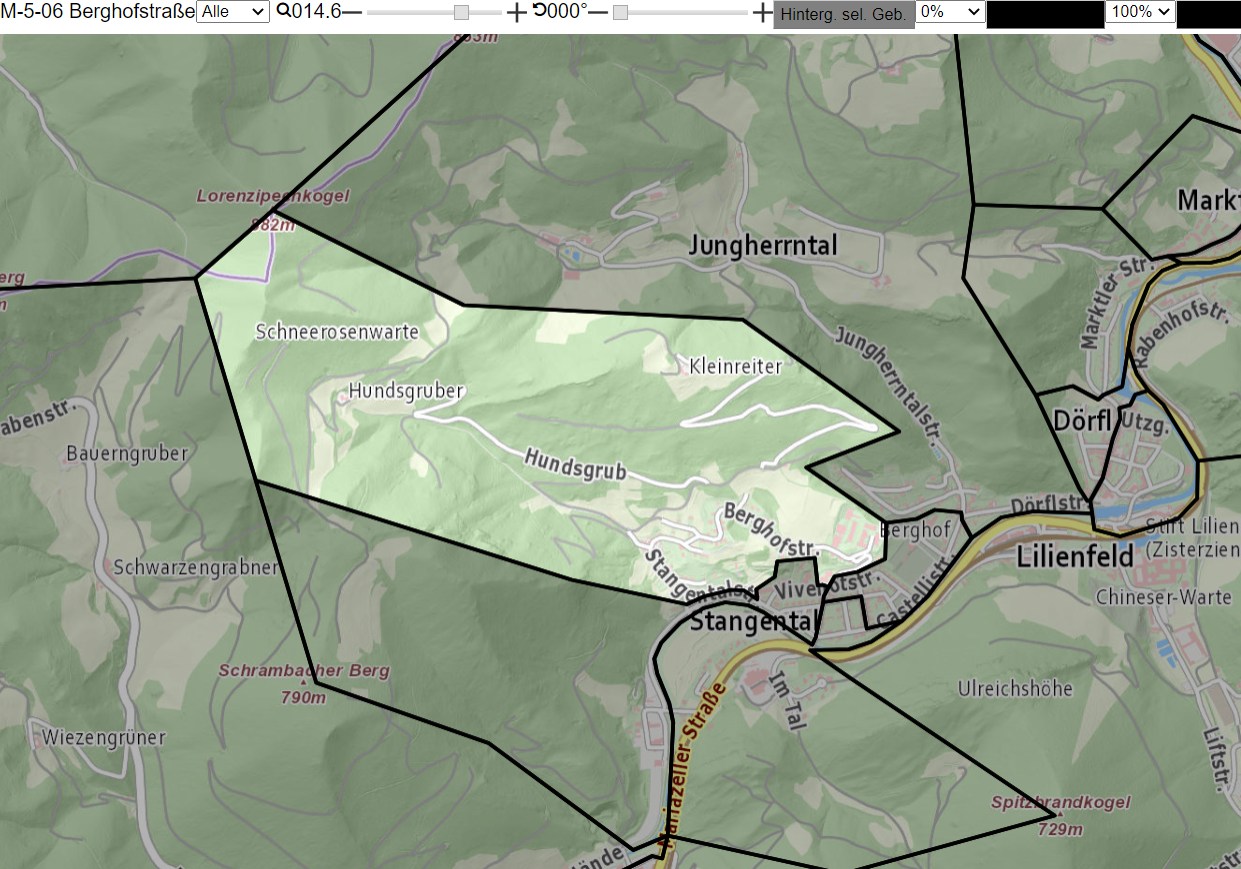Click the rotation minus button

598,12
